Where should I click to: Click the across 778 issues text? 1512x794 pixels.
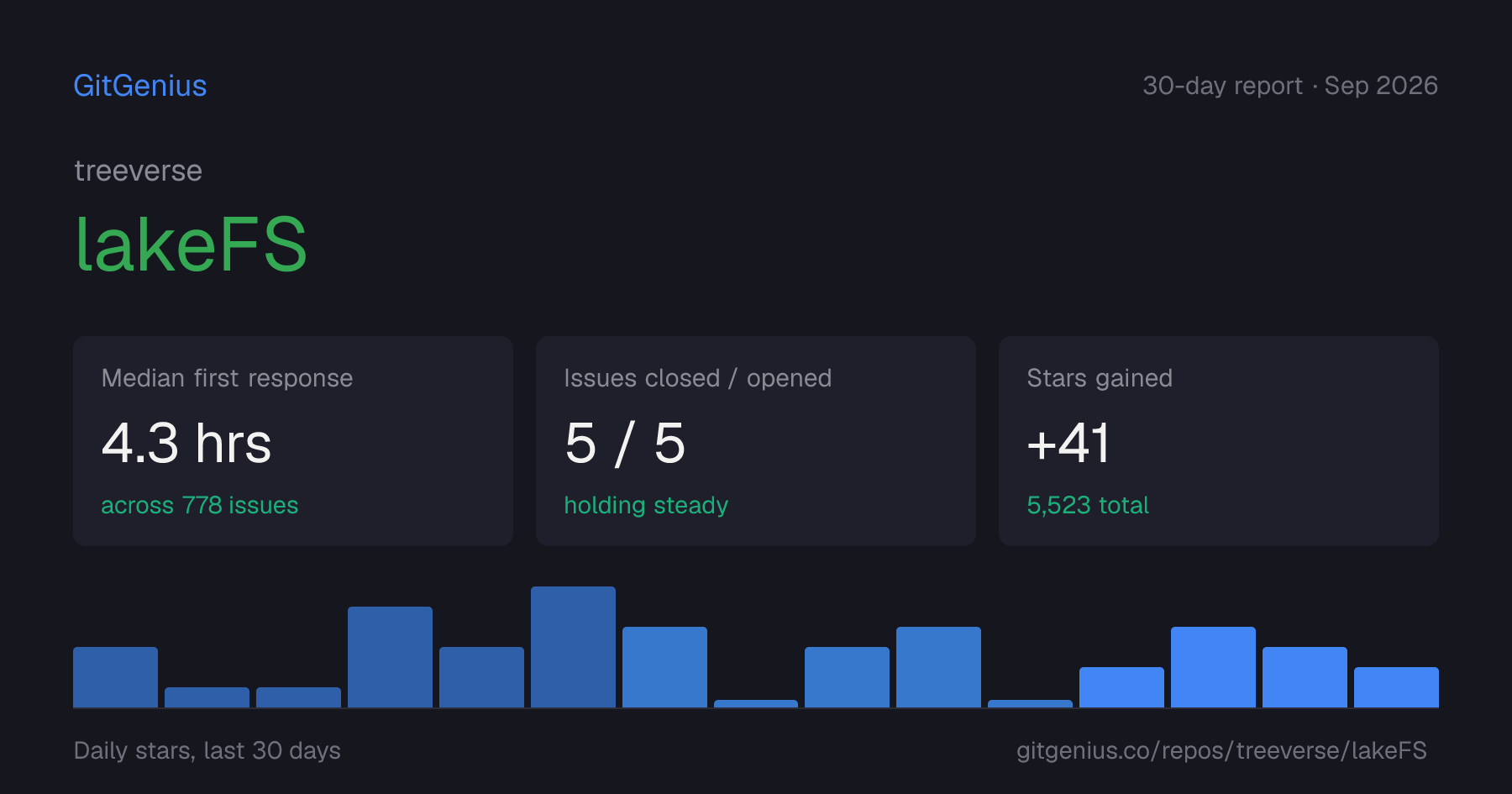pos(200,505)
